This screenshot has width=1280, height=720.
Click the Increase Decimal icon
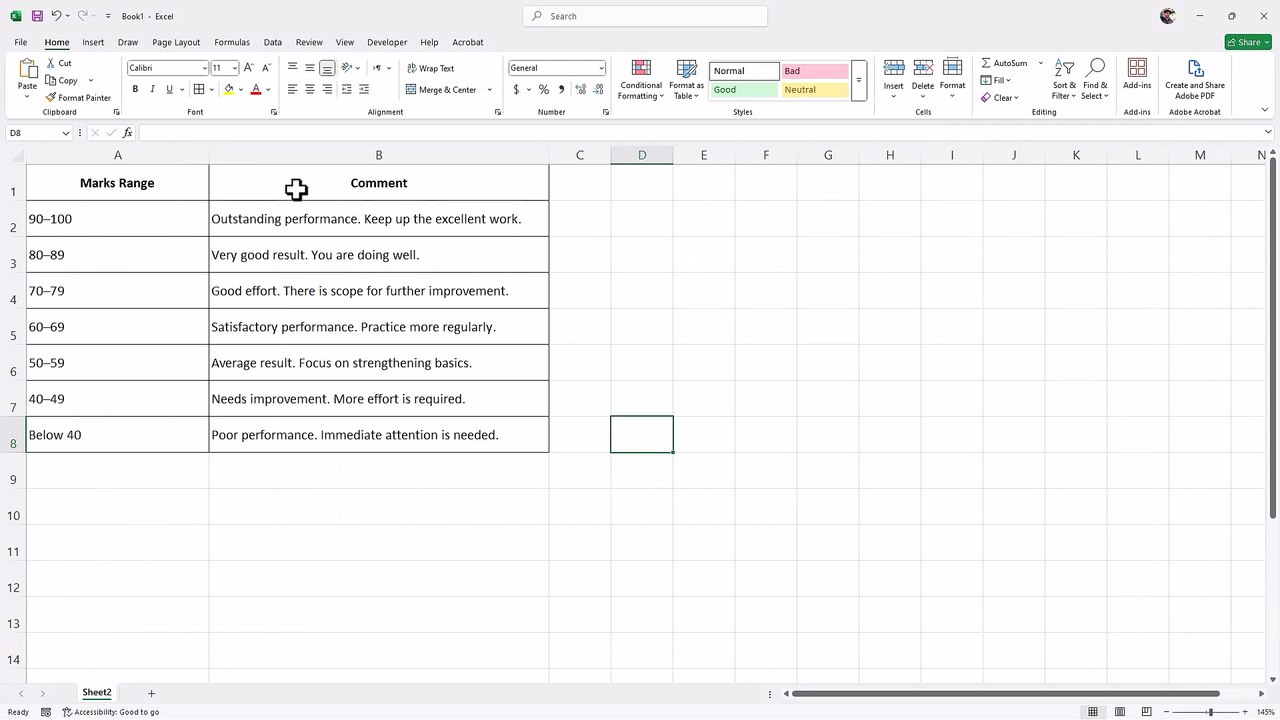(579, 89)
